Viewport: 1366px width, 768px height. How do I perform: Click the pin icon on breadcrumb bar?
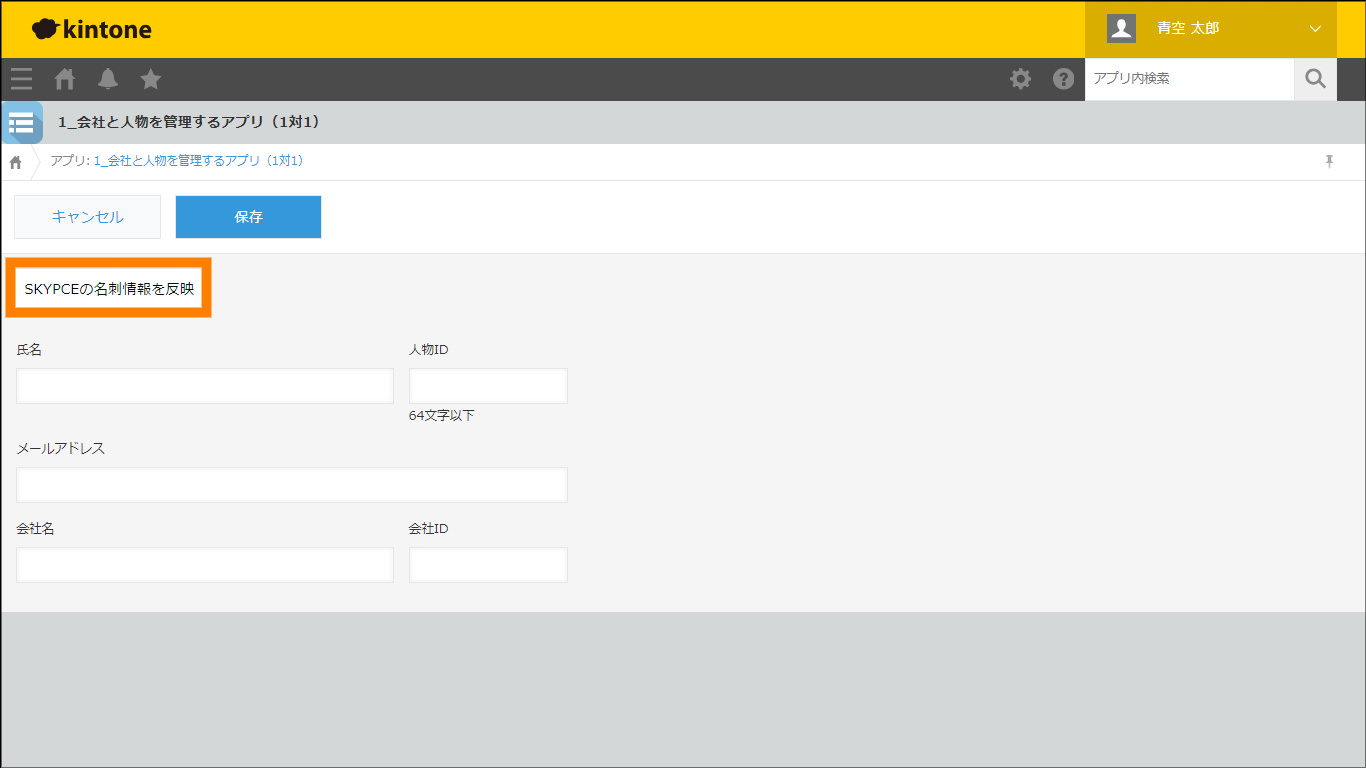coord(1329,161)
